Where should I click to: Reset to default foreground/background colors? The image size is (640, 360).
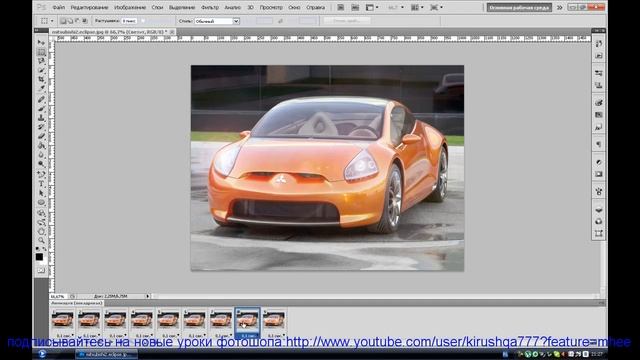coord(38,249)
